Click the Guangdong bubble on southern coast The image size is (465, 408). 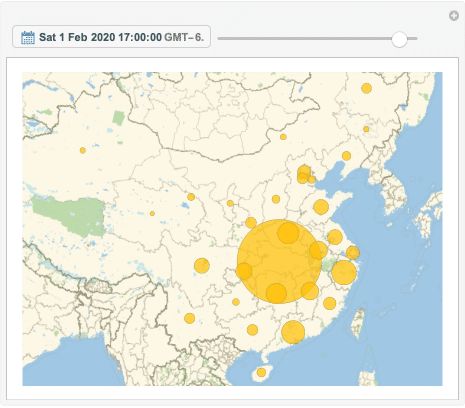(293, 332)
